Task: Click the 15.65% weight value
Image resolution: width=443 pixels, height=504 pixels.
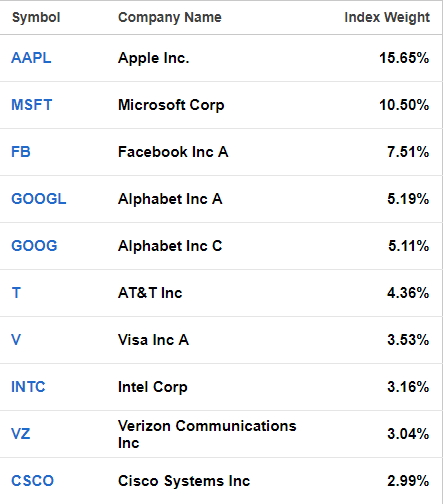Action: point(404,58)
